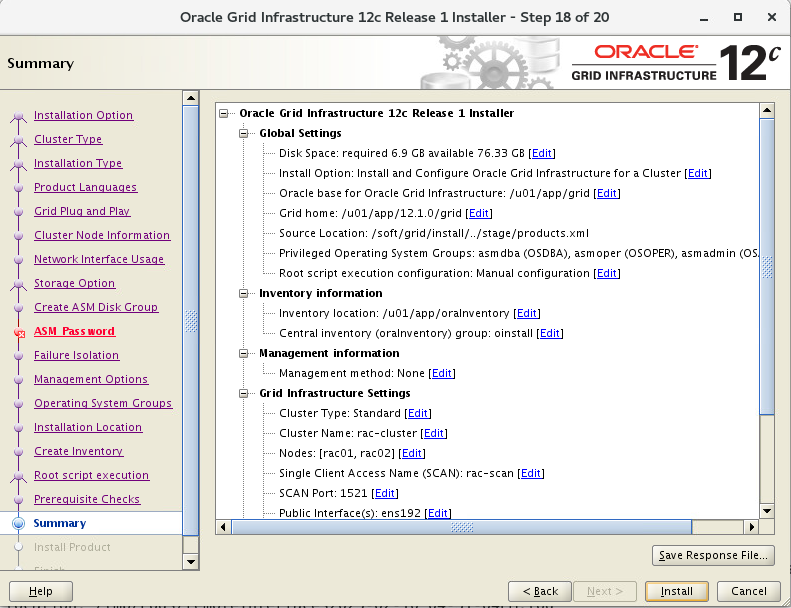Jump to Storage Option step
The width and height of the screenshot is (791, 608).
(x=74, y=283)
